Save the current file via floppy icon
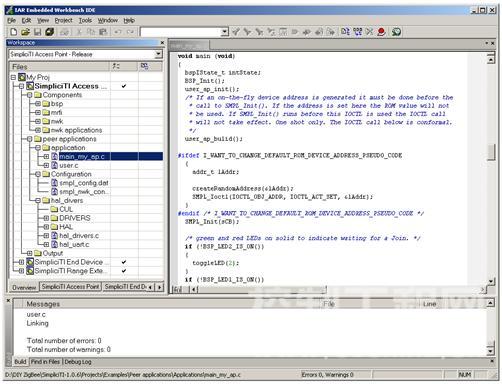502x384 pixels. (x=37, y=32)
